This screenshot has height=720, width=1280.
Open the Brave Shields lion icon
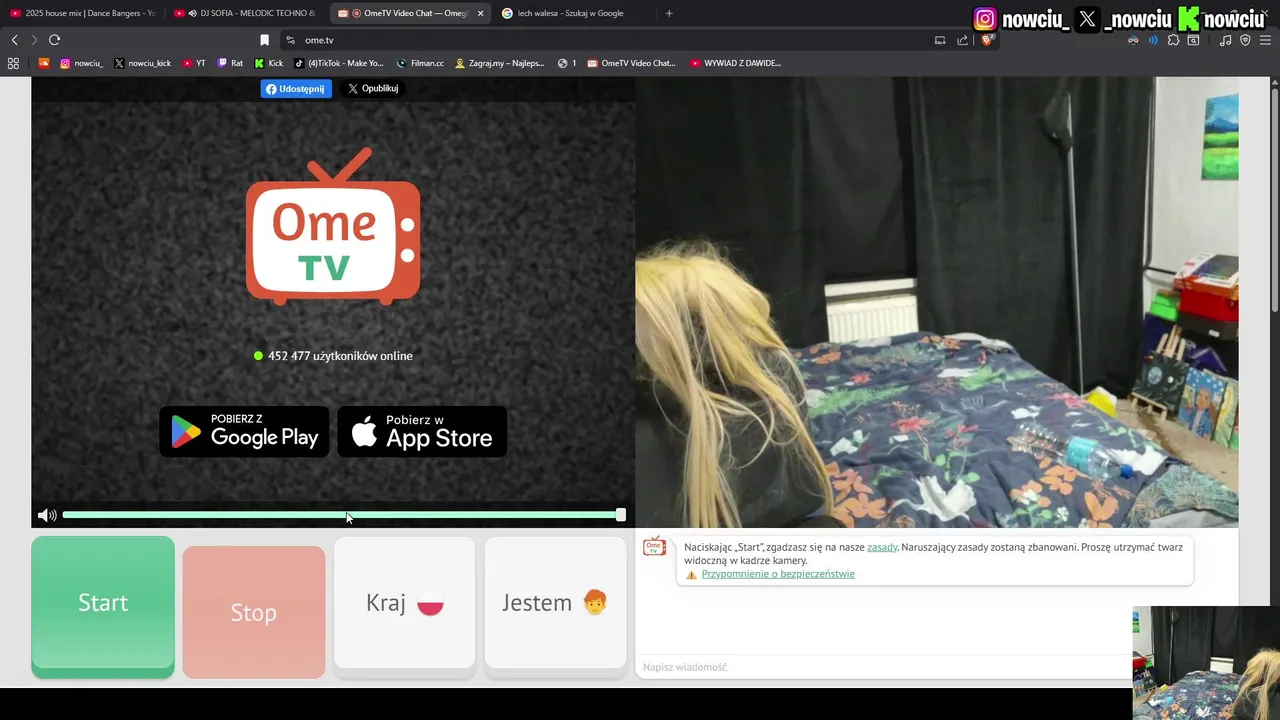(987, 40)
